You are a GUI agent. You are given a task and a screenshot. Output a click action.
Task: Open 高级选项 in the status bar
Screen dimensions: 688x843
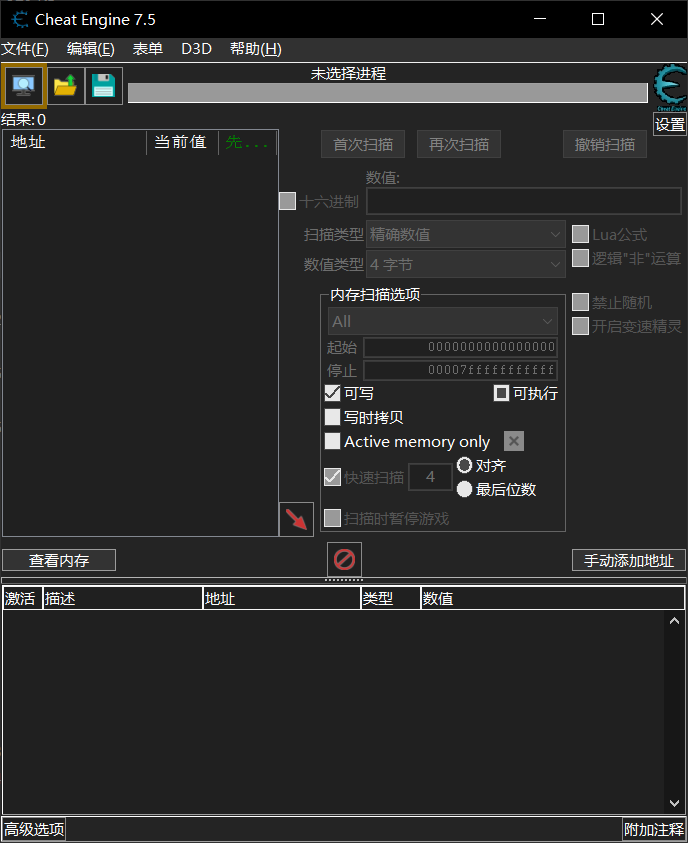(34, 829)
